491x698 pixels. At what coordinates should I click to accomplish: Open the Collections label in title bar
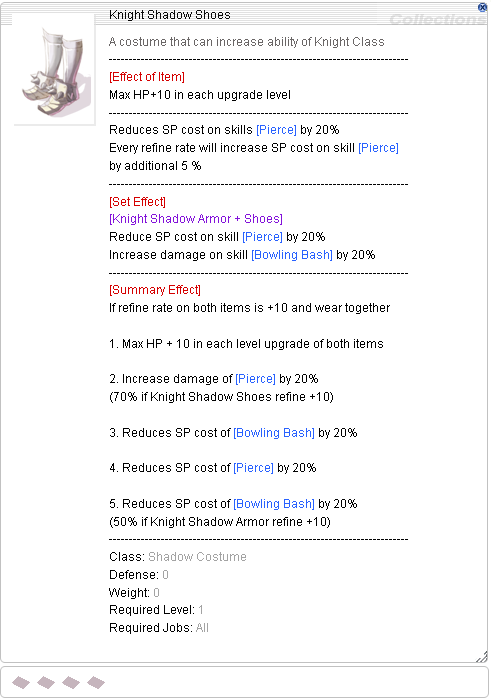[437, 19]
